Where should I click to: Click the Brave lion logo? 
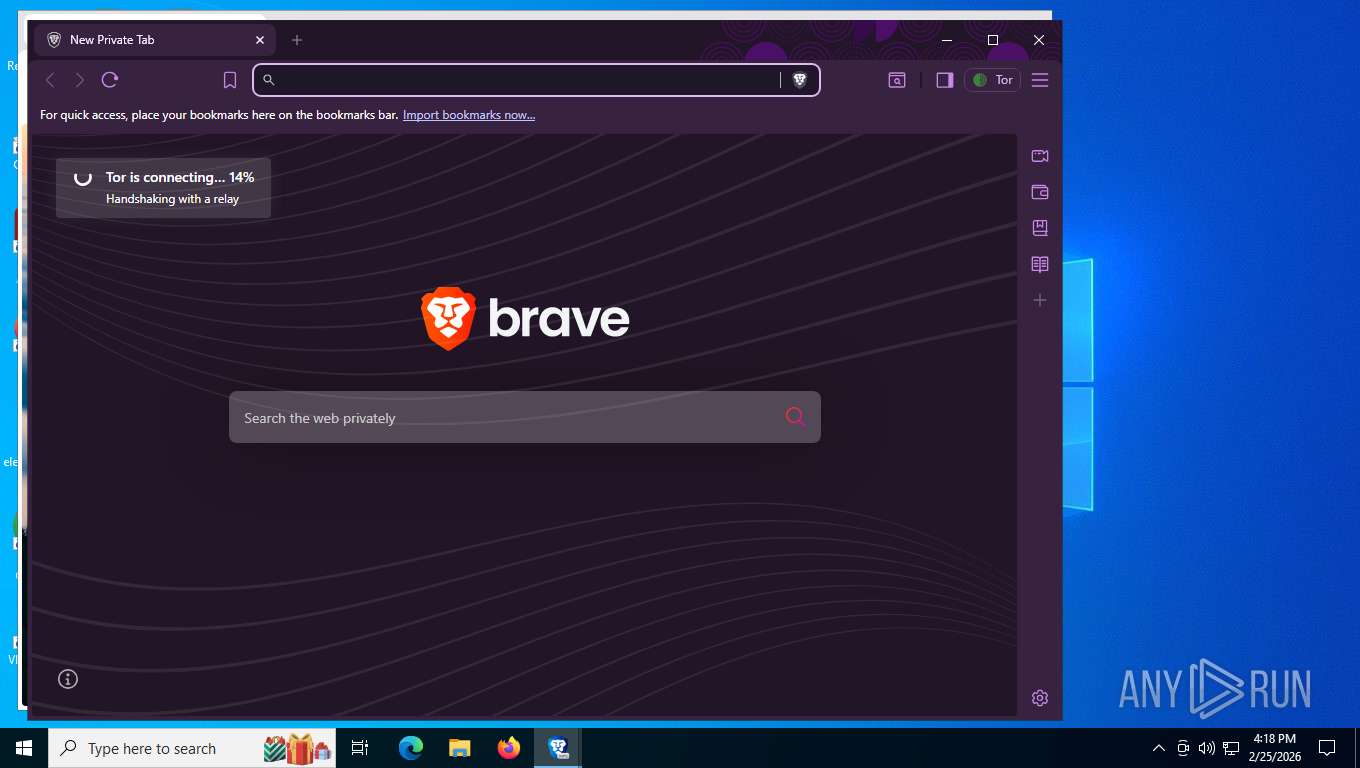coord(447,318)
